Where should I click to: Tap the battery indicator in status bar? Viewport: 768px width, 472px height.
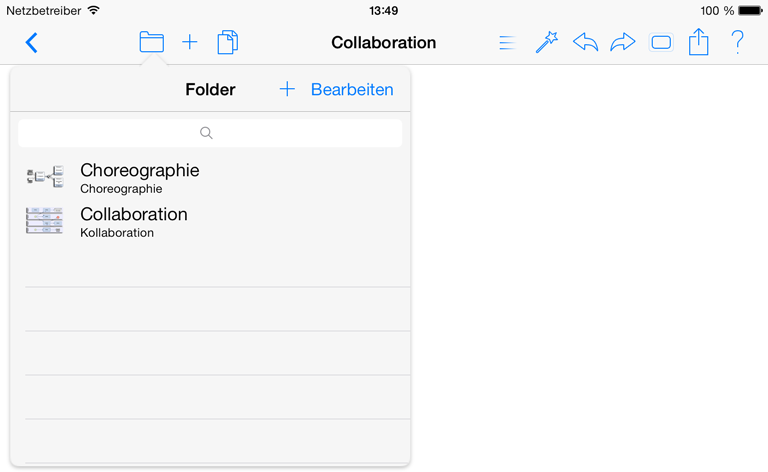750,10
